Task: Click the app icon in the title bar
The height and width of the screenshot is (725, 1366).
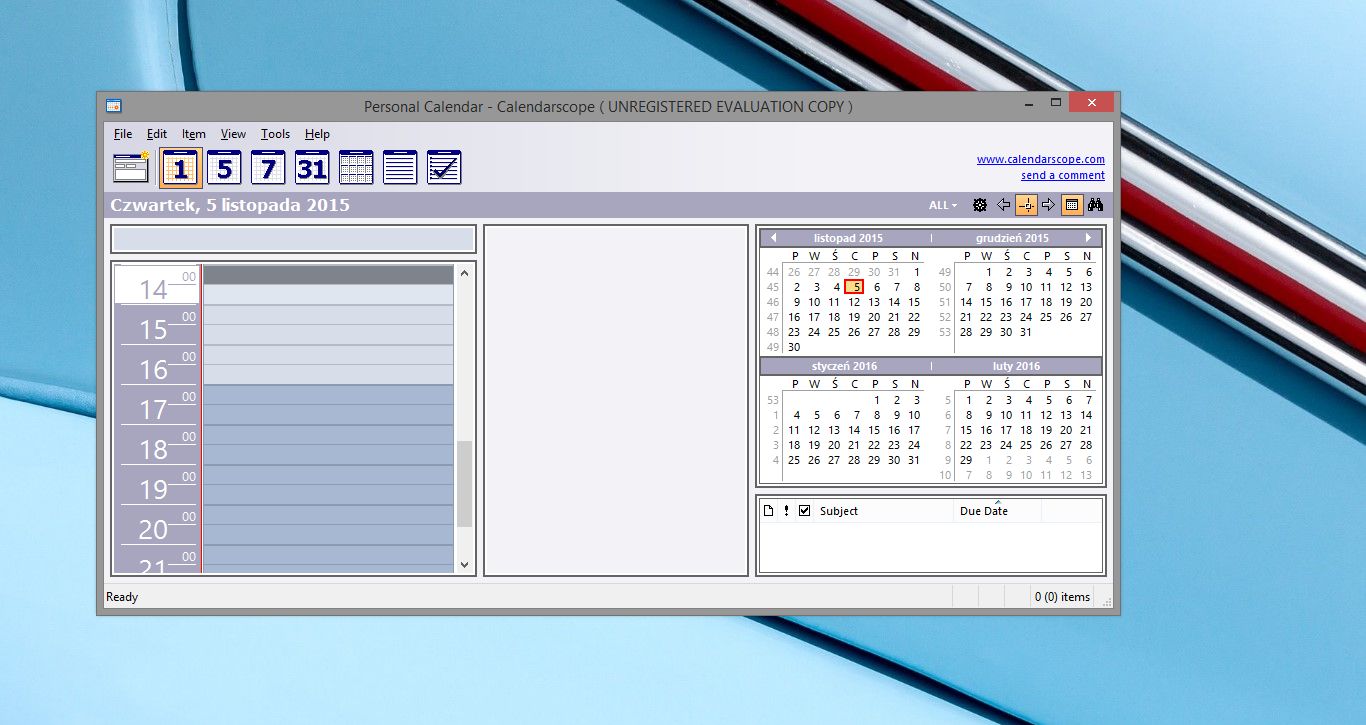Action: tap(114, 106)
